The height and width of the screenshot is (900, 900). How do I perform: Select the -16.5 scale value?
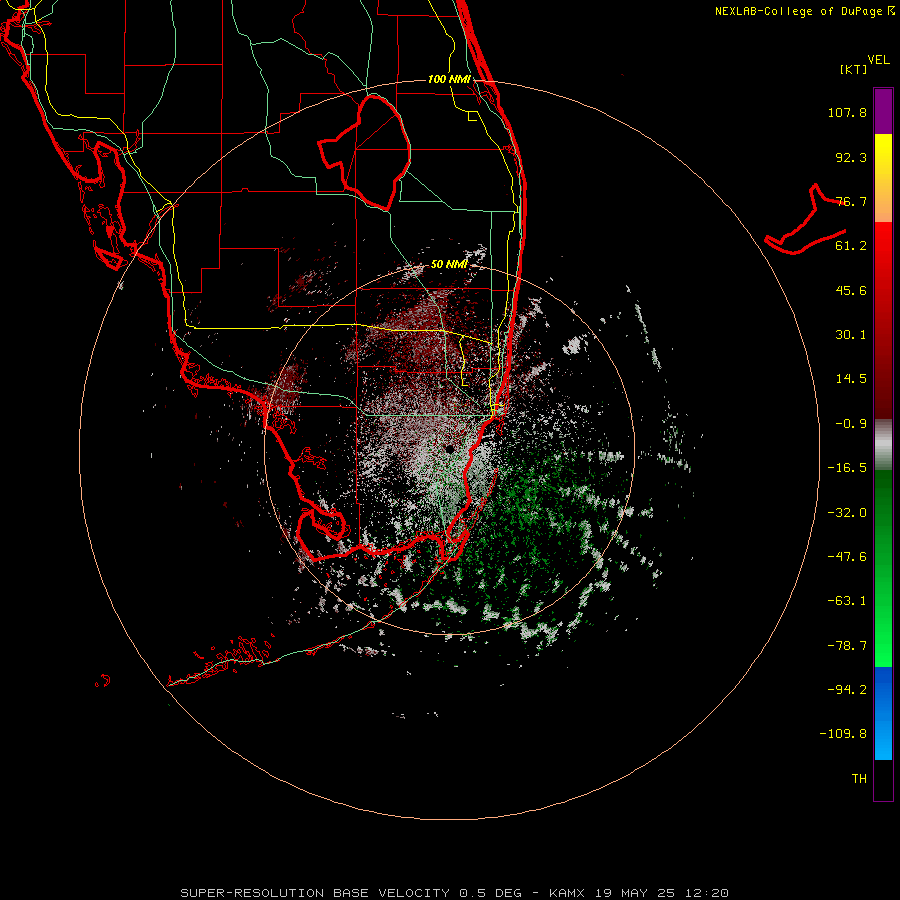tap(847, 468)
